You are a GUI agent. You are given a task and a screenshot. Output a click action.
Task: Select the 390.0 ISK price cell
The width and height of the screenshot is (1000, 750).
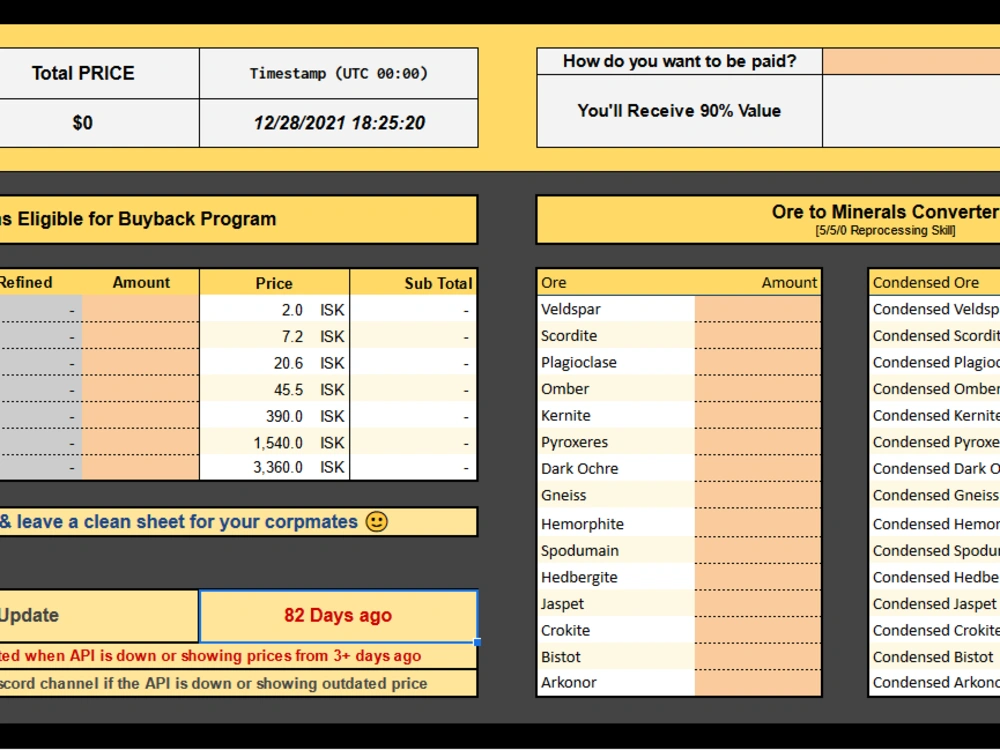click(274, 416)
